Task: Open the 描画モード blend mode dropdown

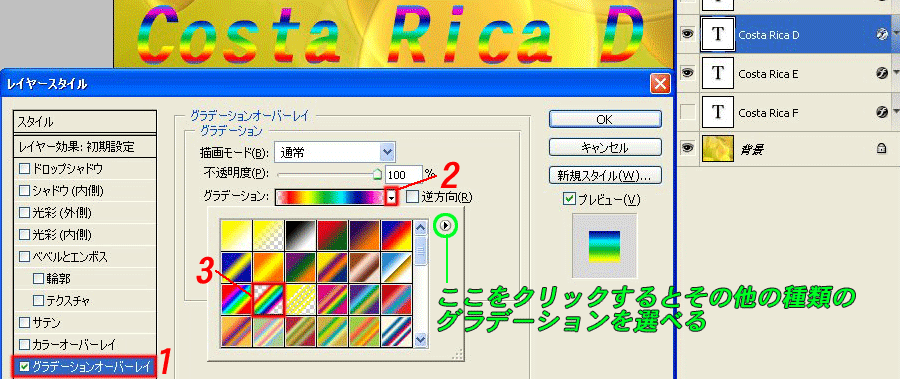Action: (x=335, y=152)
